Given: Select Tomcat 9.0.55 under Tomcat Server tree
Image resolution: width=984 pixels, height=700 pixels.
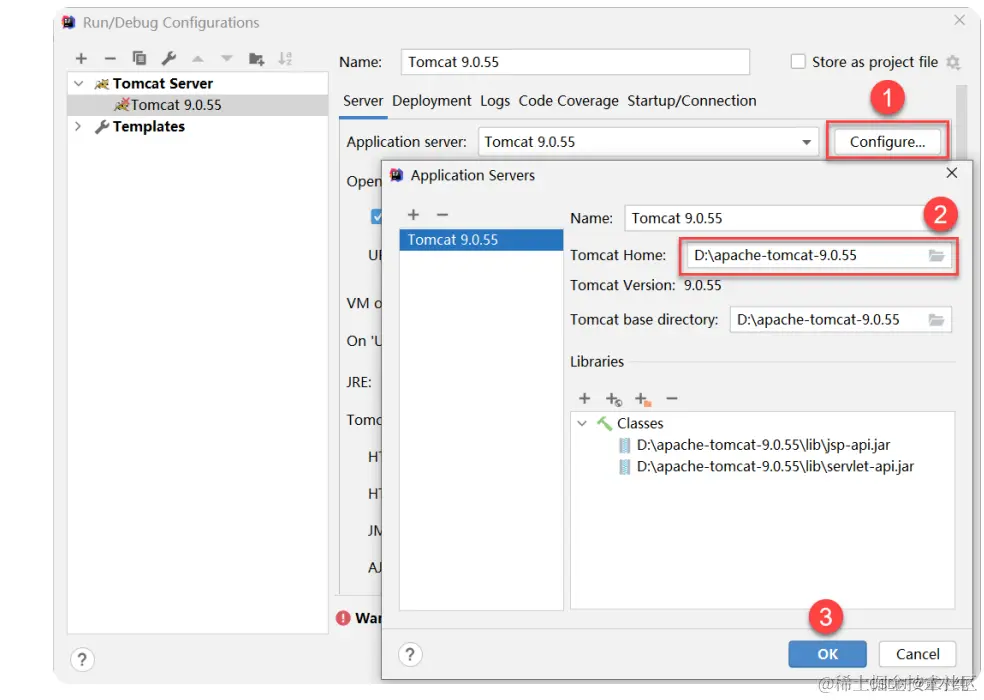Looking at the screenshot, I should coord(198,105).
